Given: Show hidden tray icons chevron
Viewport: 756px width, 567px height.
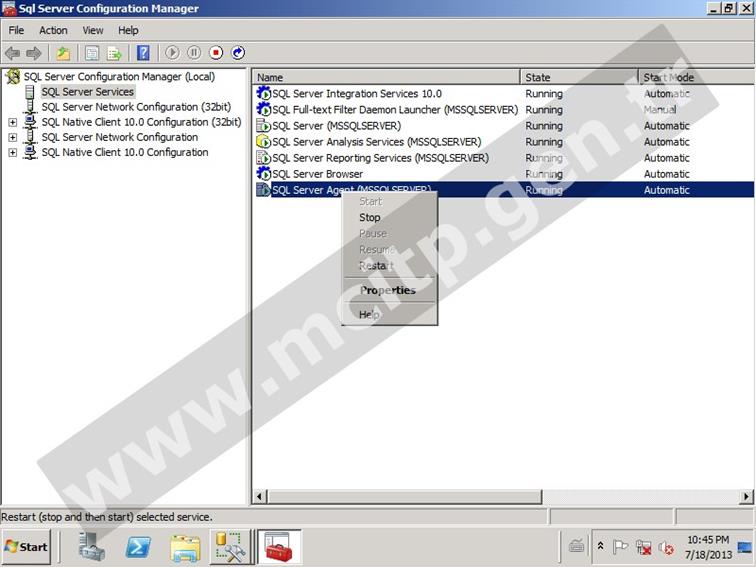Looking at the screenshot, I should 600,546.
